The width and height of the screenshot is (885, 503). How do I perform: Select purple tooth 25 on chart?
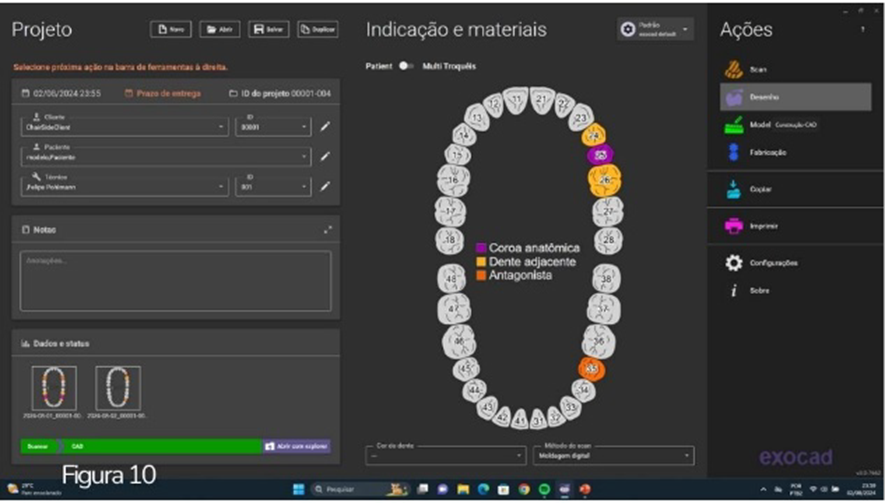point(601,155)
